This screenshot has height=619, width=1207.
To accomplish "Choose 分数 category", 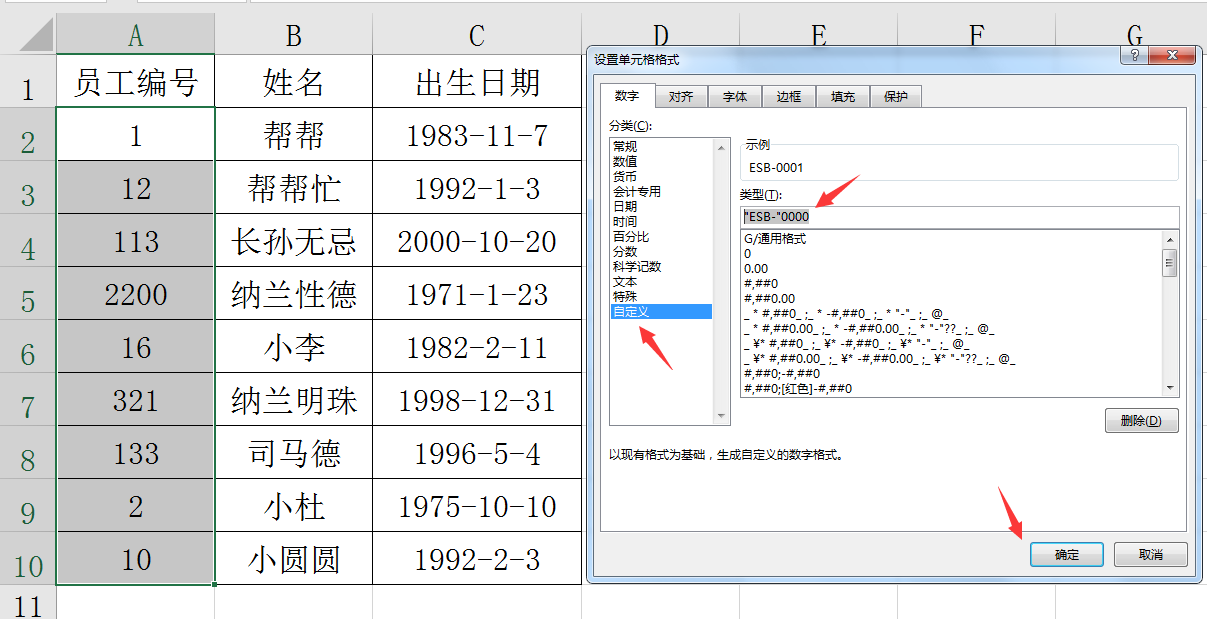I will point(661,252).
